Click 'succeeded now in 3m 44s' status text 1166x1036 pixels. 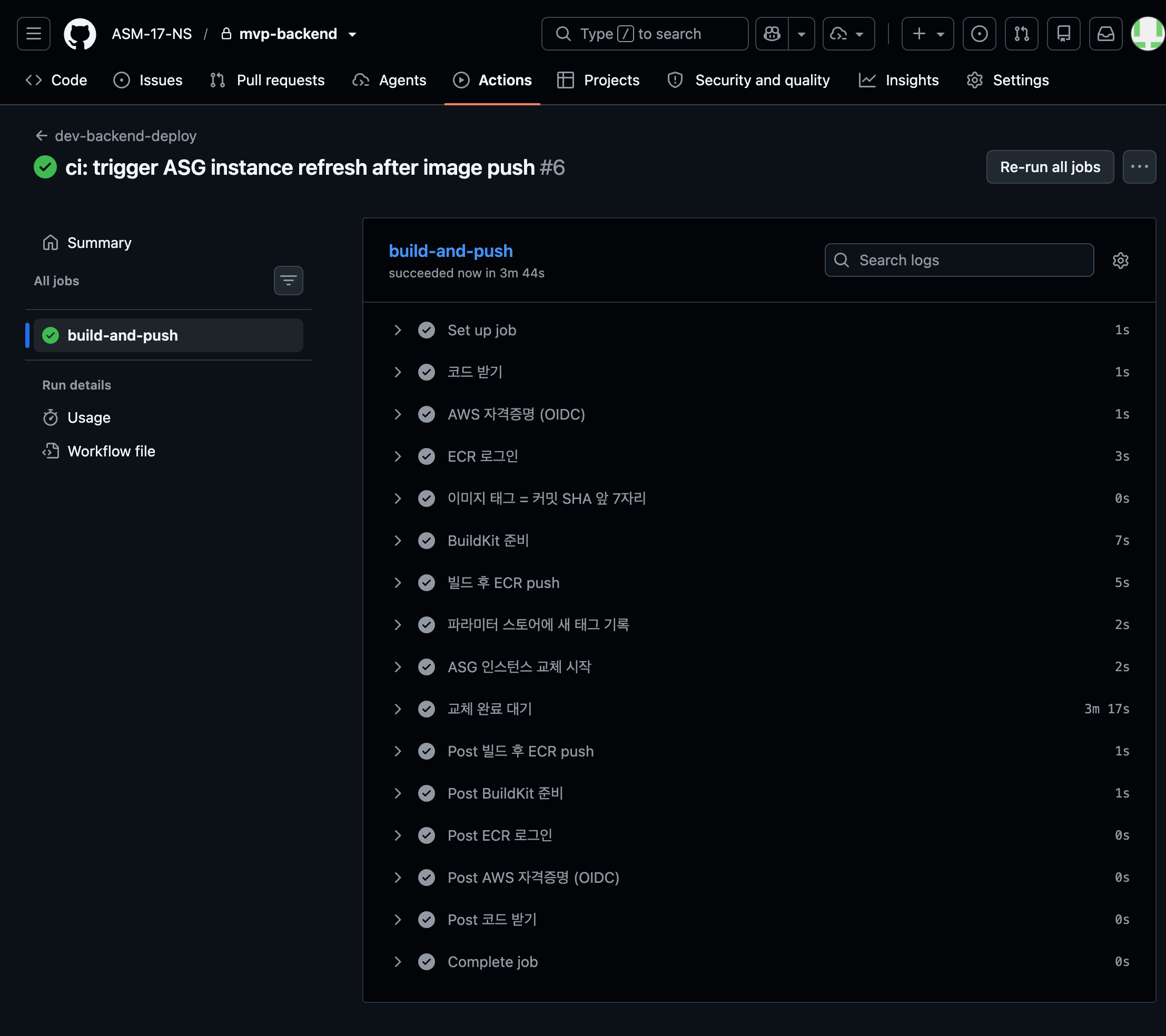[x=466, y=273]
